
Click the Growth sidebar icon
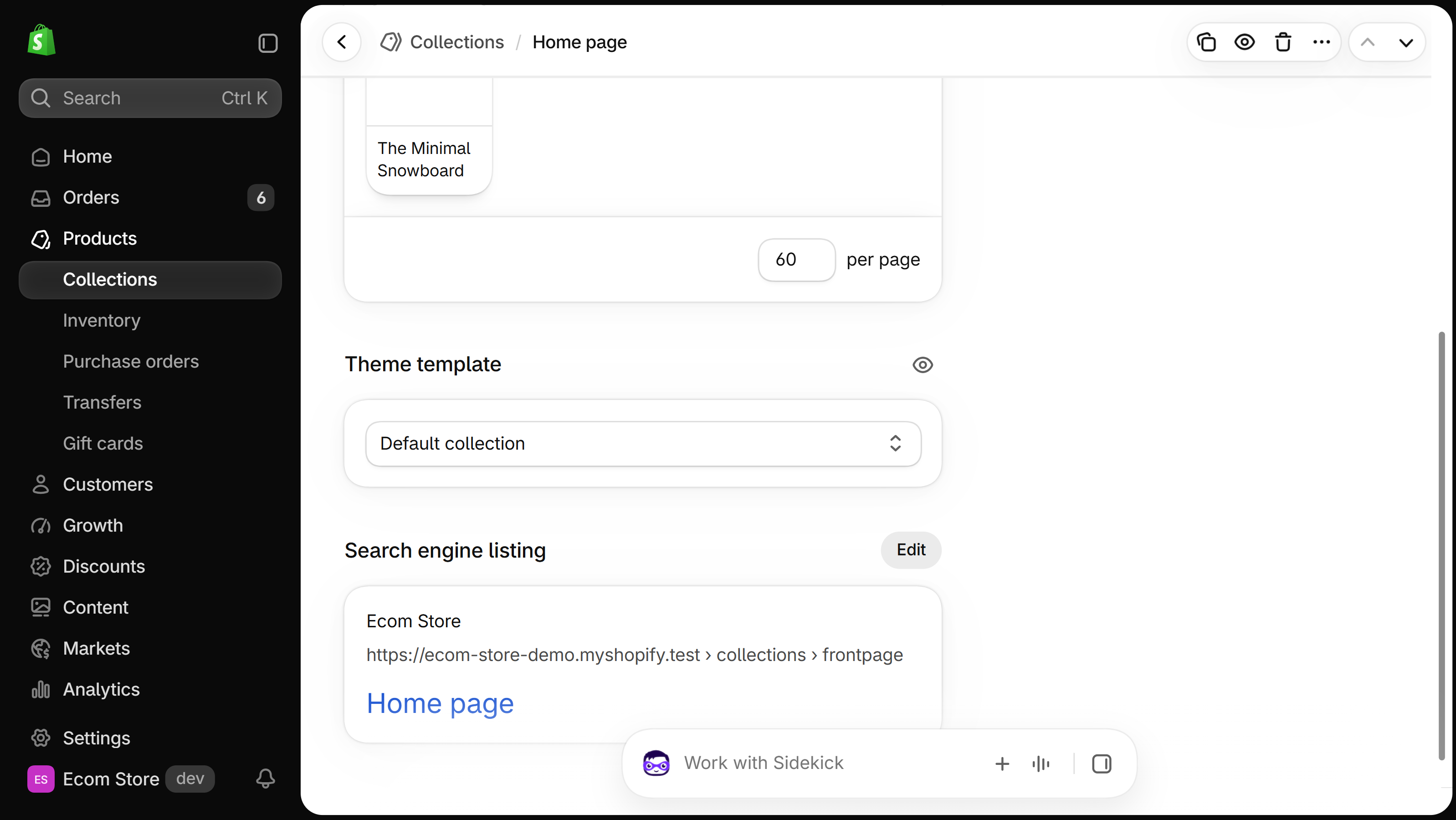(x=41, y=526)
